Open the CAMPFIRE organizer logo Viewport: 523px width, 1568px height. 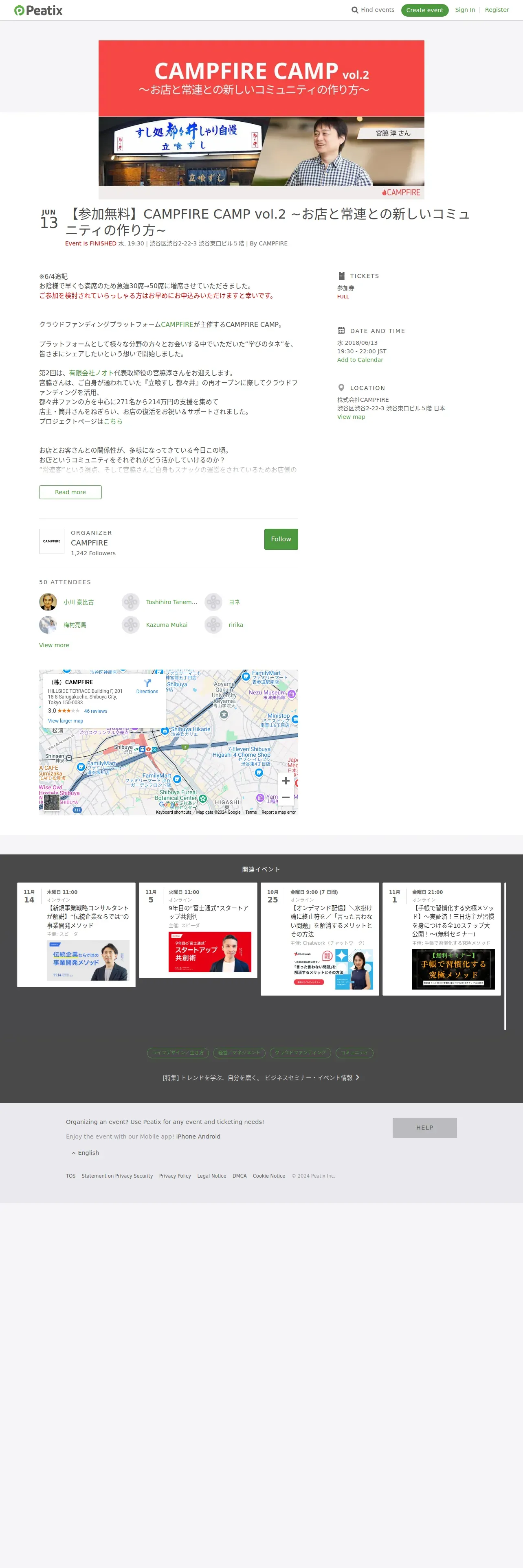(x=52, y=541)
